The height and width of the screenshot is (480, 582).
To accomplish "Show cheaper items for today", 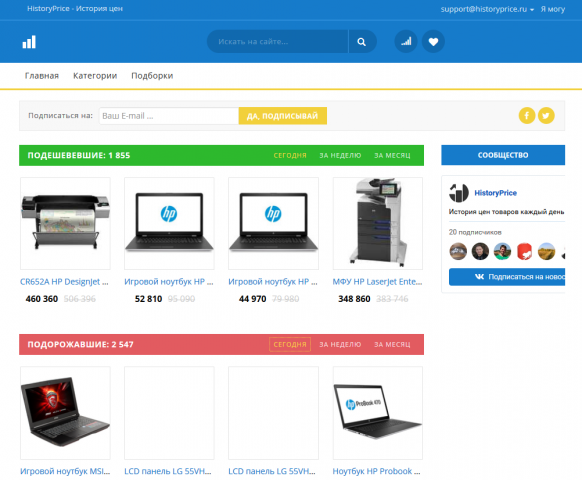I will point(290,156).
